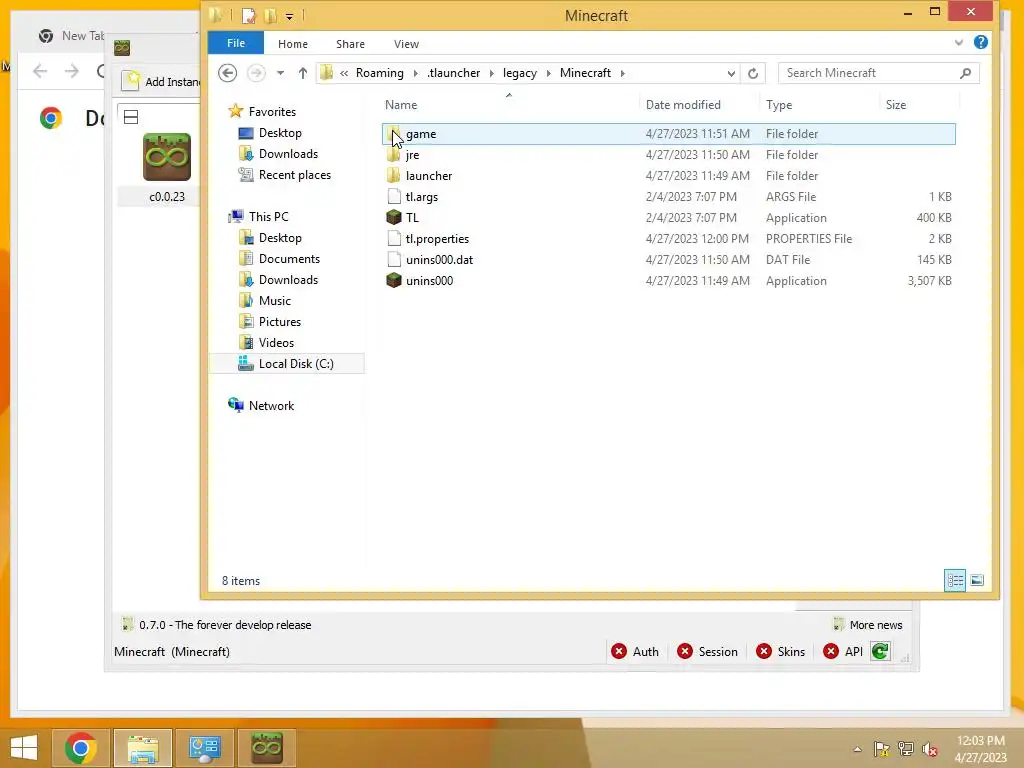
Task: Sort by Size column header
Action: click(x=918, y=104)
